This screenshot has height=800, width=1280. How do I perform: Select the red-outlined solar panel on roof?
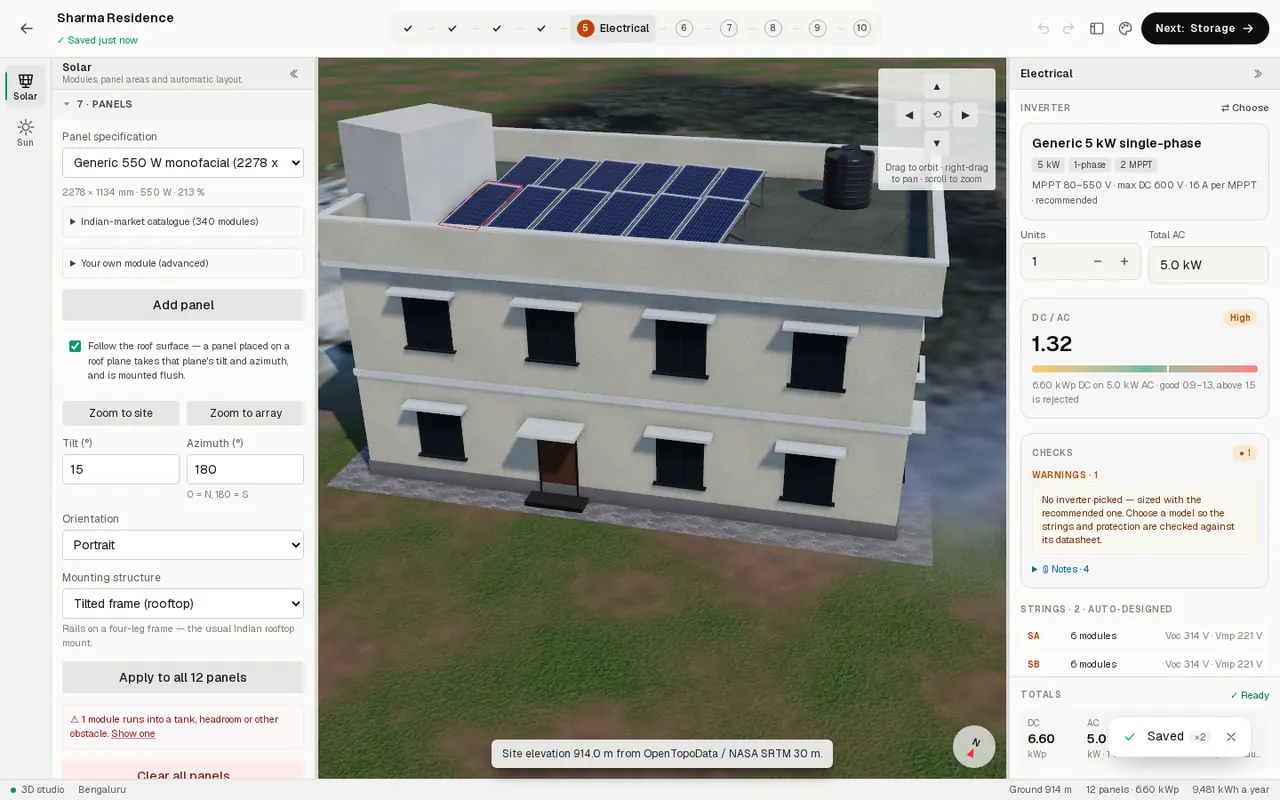[479, 205]
